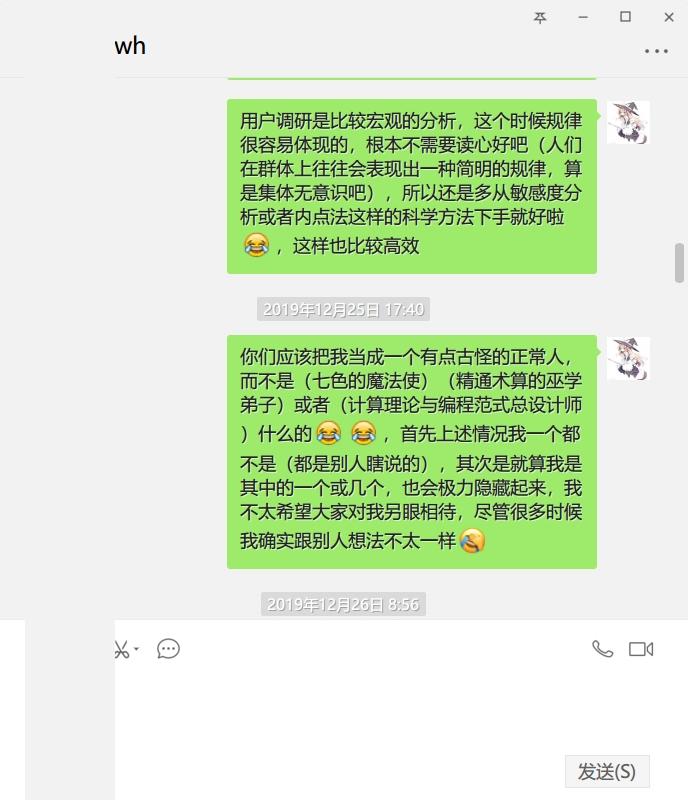Click the 2019年12月26日 8:56 timestamp
The height and width of the screenshot is (800, 688).
tap(343, 604)
